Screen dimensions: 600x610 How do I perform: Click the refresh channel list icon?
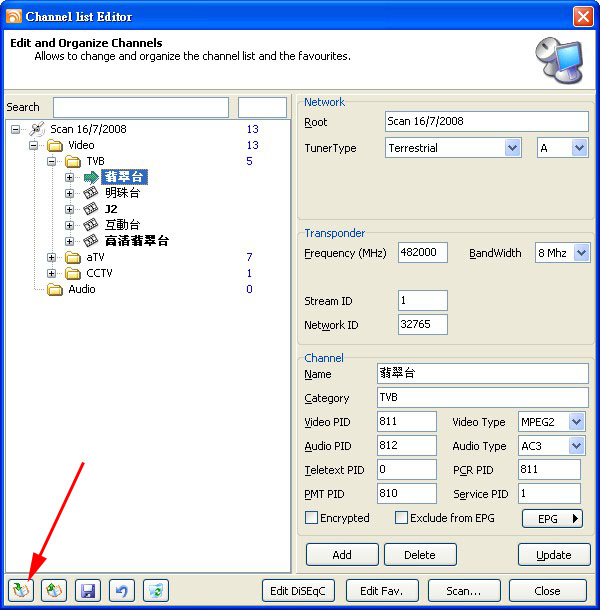point(156,590)
